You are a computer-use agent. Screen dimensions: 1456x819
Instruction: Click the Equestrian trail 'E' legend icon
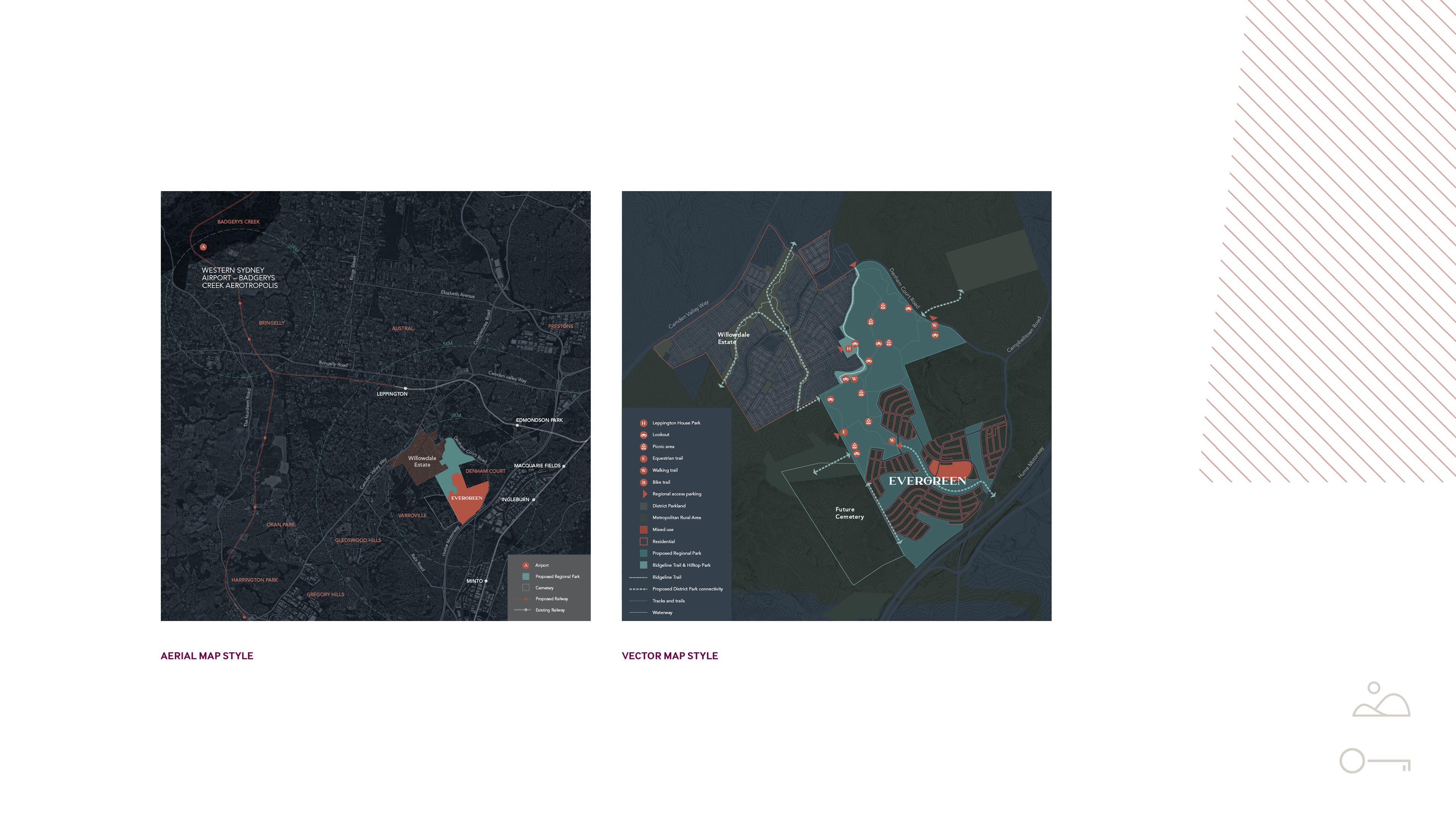643,458
